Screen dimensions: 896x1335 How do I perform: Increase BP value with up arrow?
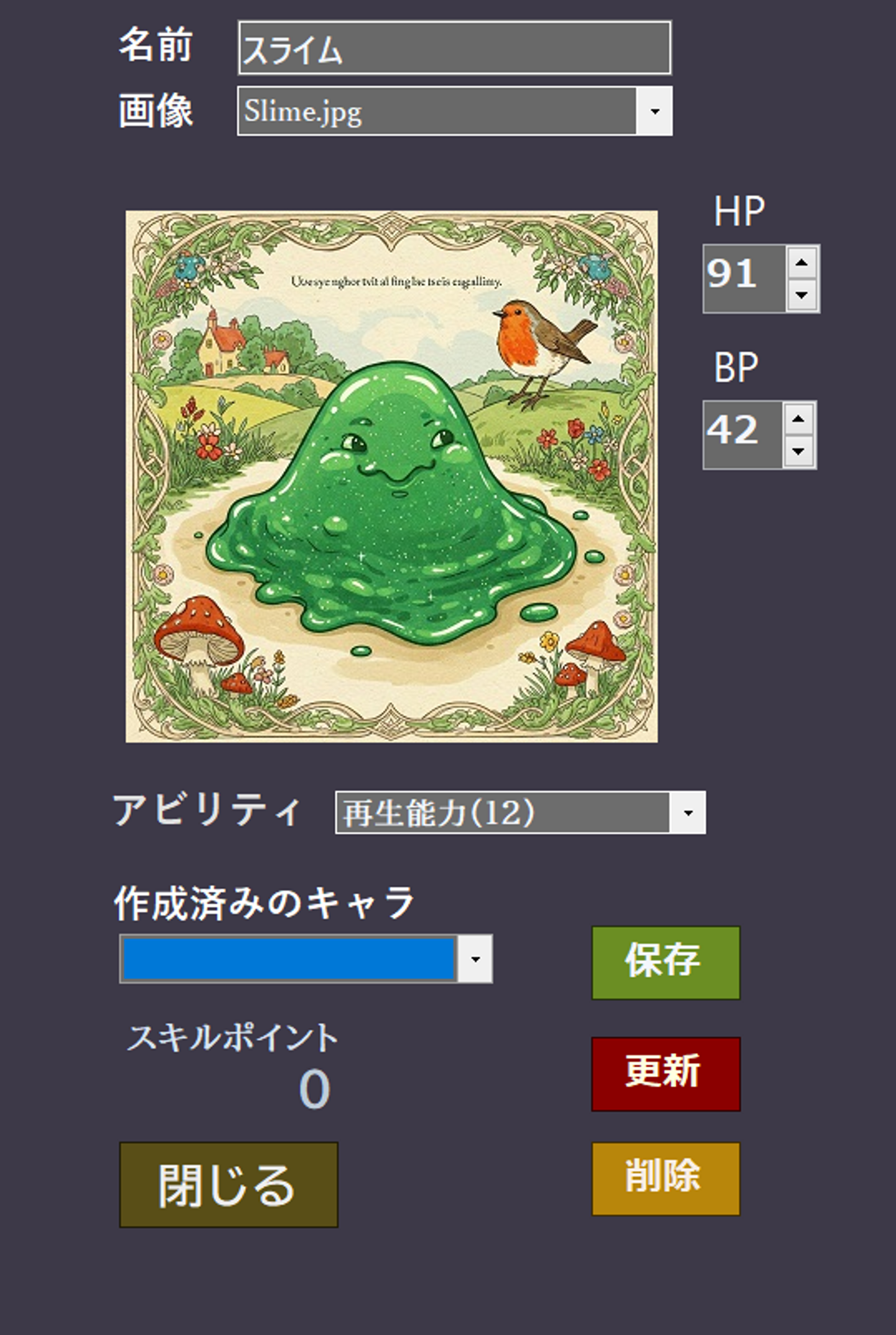click(x=799, y=419)
